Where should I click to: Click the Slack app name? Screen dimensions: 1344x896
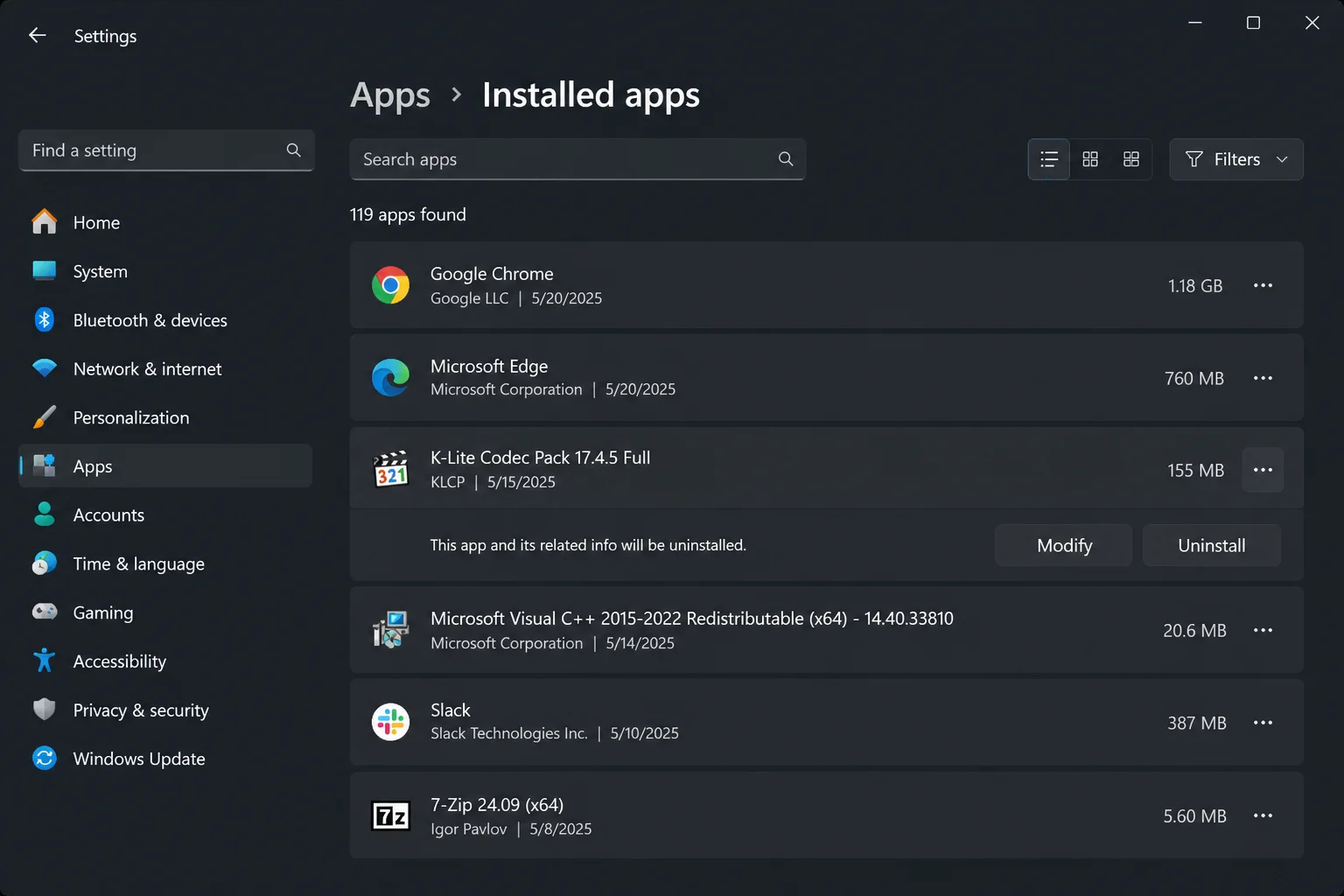[x=451, y=710]
